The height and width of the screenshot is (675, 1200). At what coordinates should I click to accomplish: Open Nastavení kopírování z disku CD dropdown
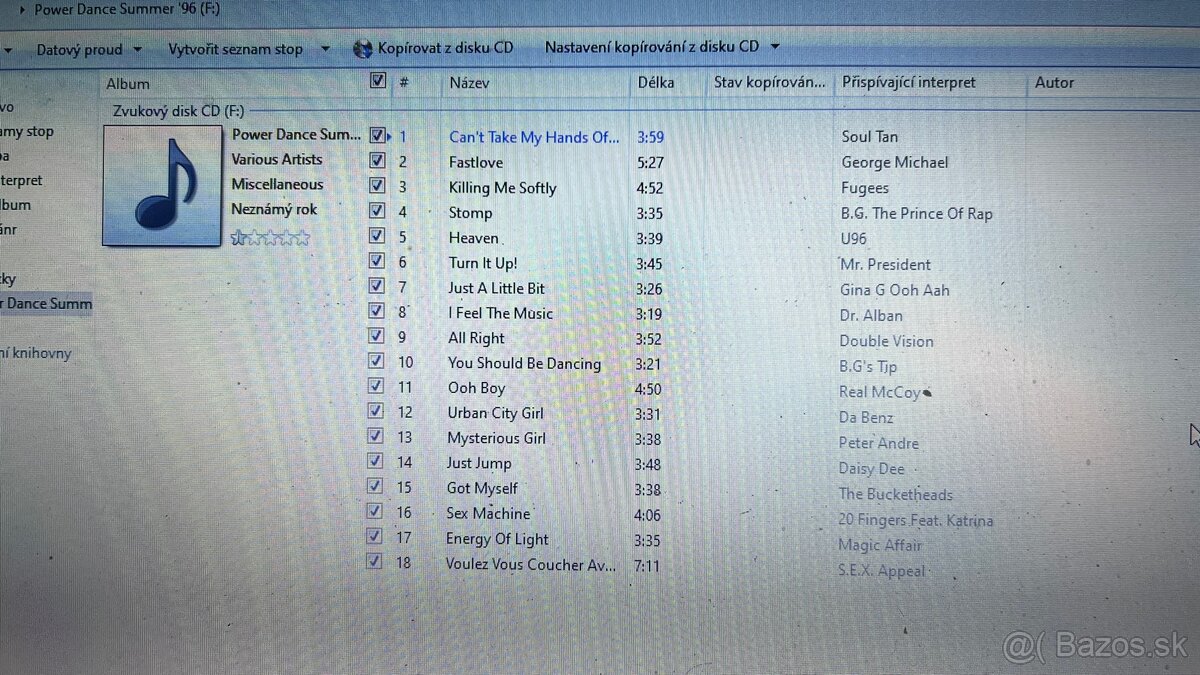pyautogui.click(x=662, y=47)
